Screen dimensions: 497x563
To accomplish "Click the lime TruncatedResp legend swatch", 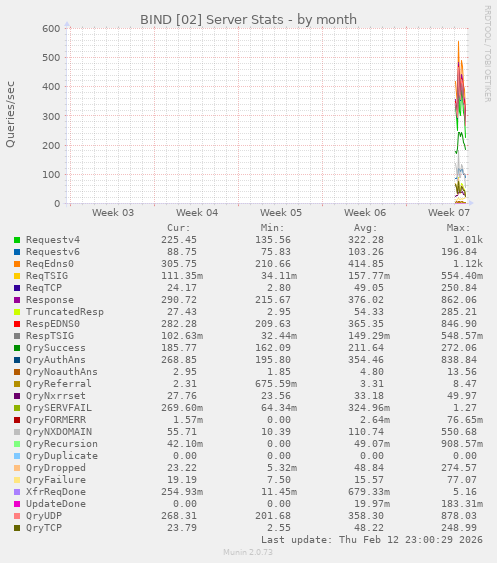I will [17, 312].
